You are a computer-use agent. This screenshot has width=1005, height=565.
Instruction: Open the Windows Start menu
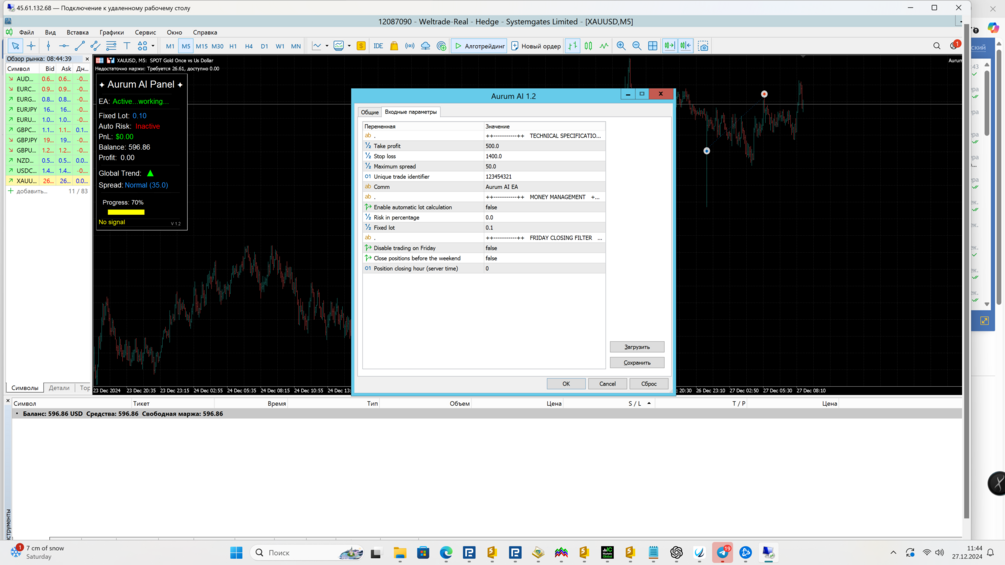(237, 552)
